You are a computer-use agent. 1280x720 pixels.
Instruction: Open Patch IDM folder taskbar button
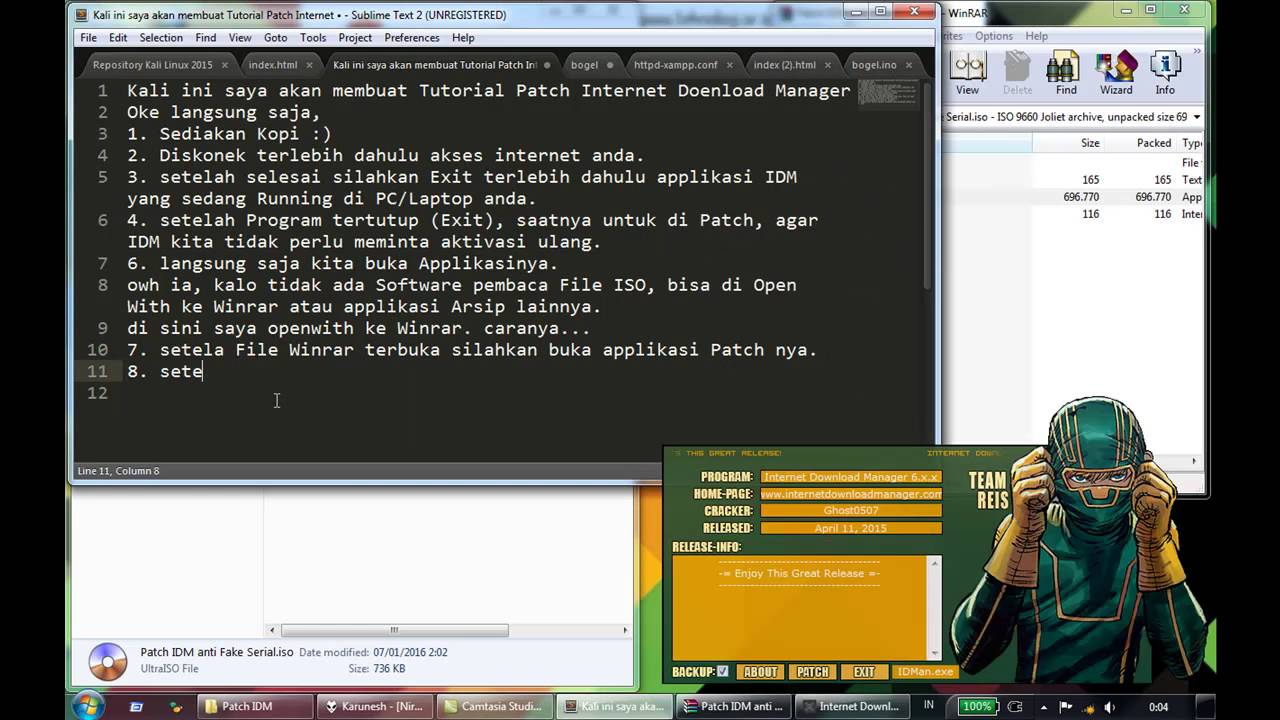pos(253,706)
